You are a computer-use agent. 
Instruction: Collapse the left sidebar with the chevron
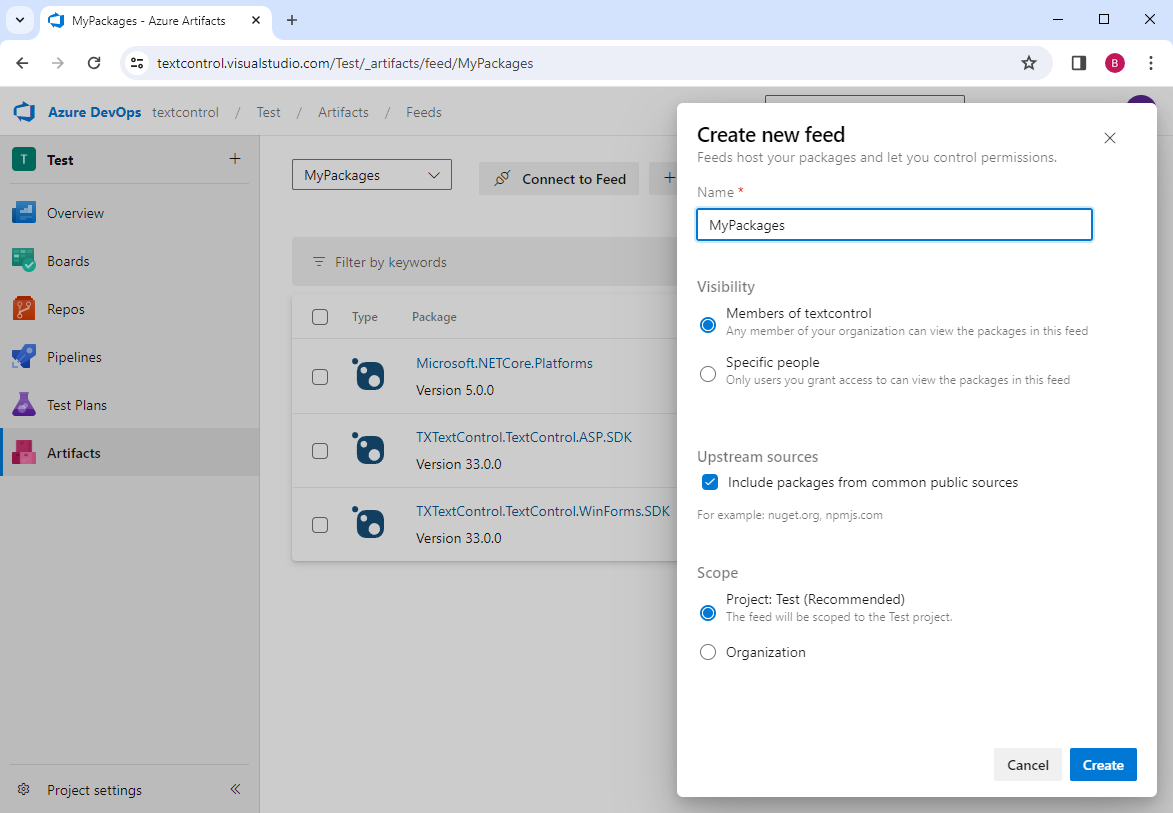[235, 789]
